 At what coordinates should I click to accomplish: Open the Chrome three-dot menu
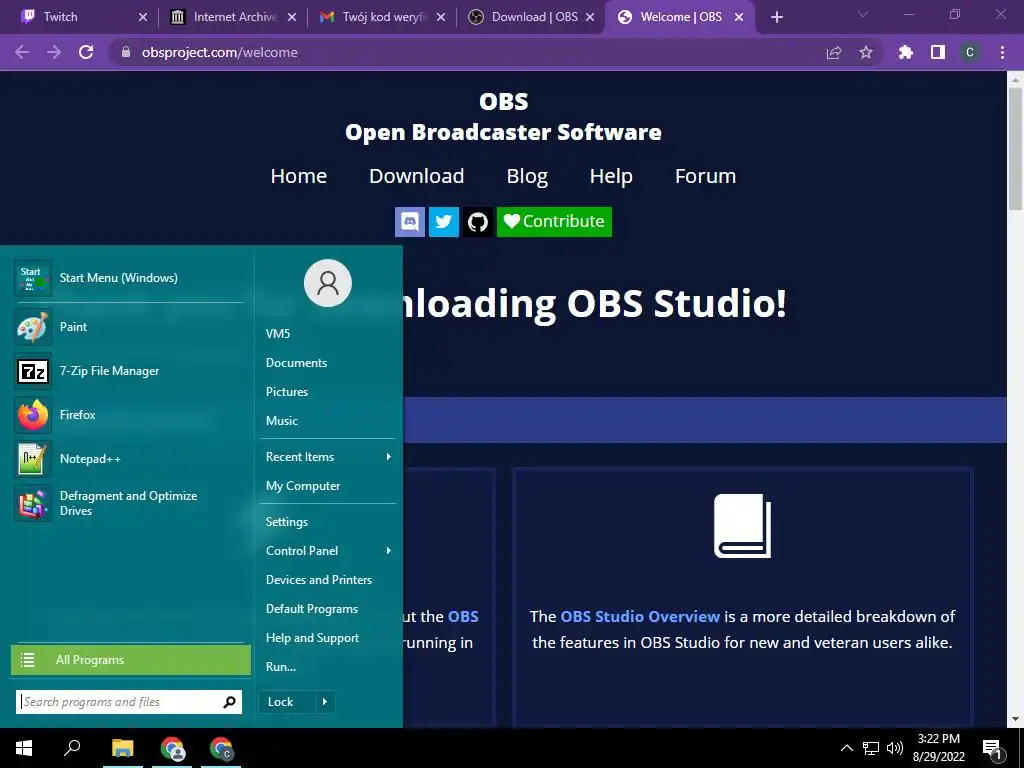coord(1002,52)
